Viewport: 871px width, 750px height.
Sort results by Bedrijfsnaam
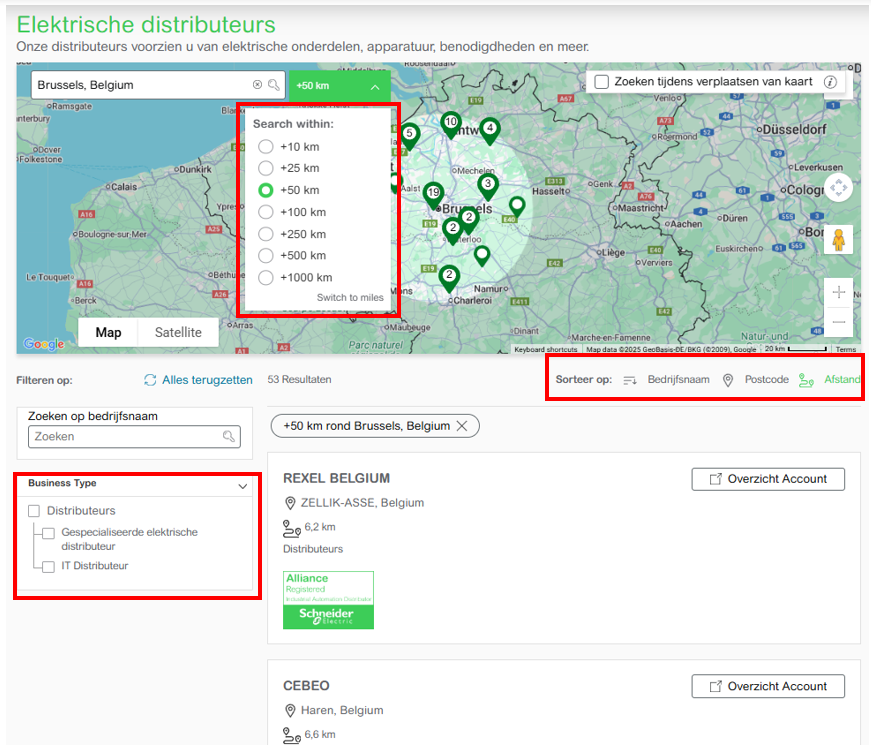(x=678, y=379)
